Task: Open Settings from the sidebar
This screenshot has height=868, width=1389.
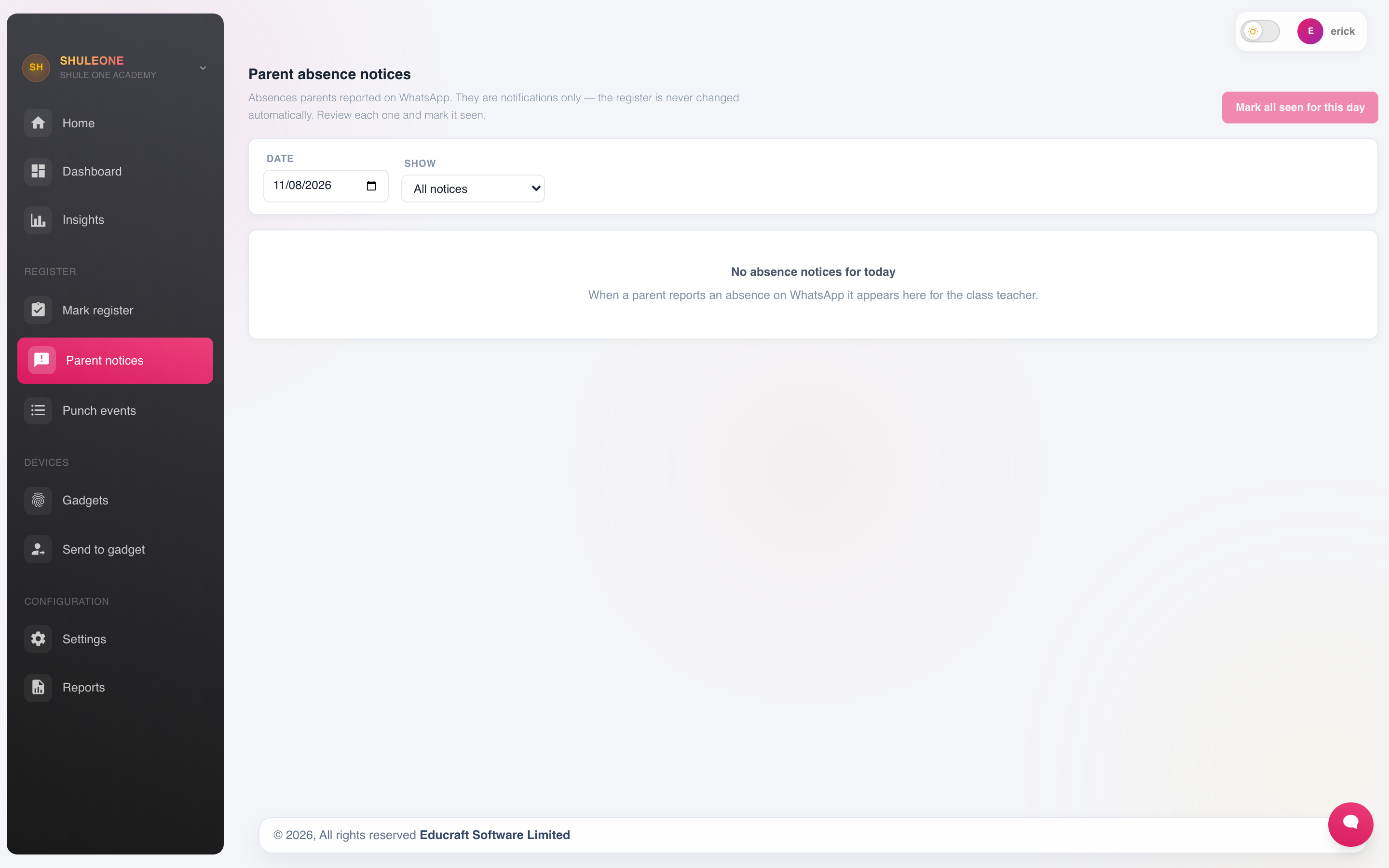Action: coord(115,639)
